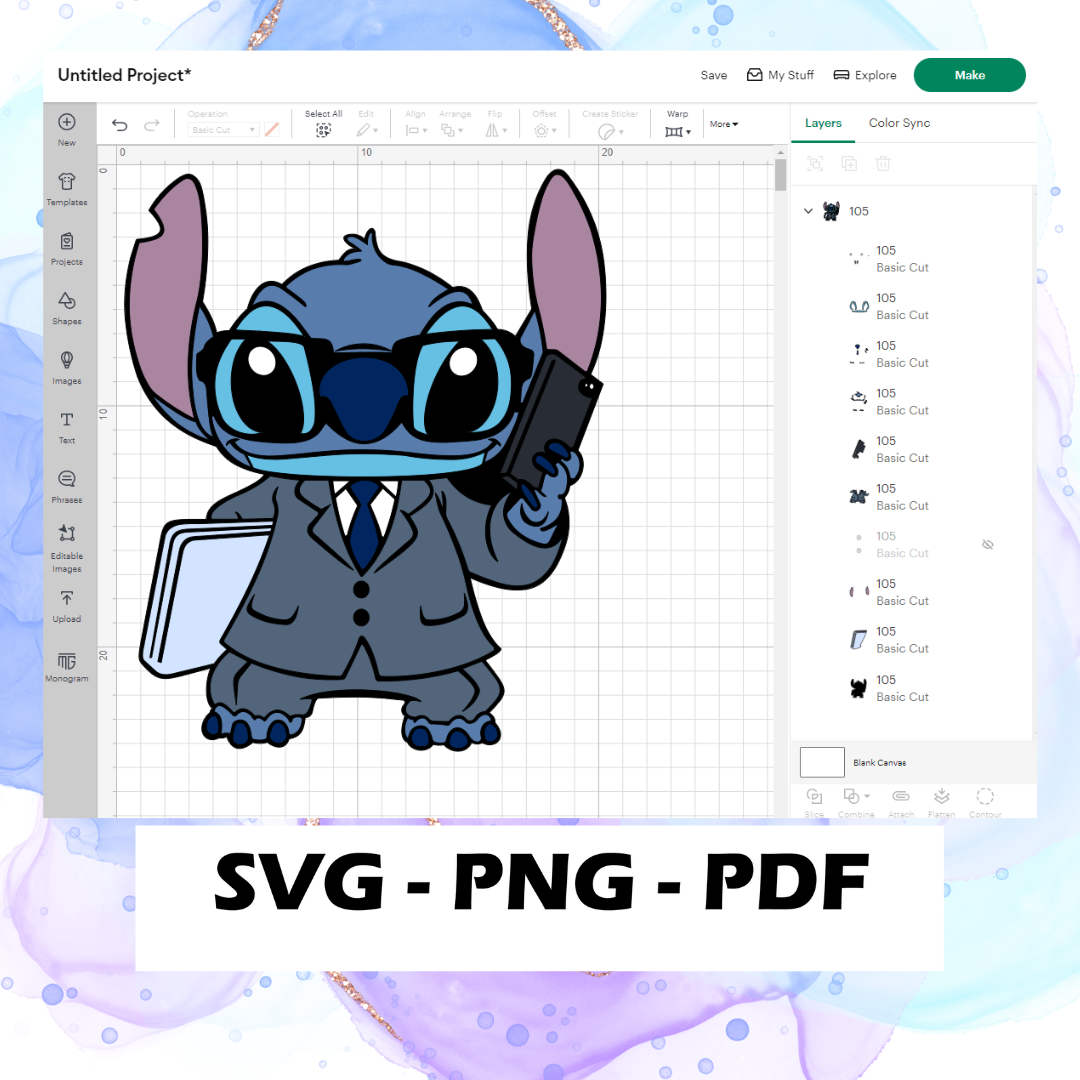Click the Redo arrow

[152, 125]
